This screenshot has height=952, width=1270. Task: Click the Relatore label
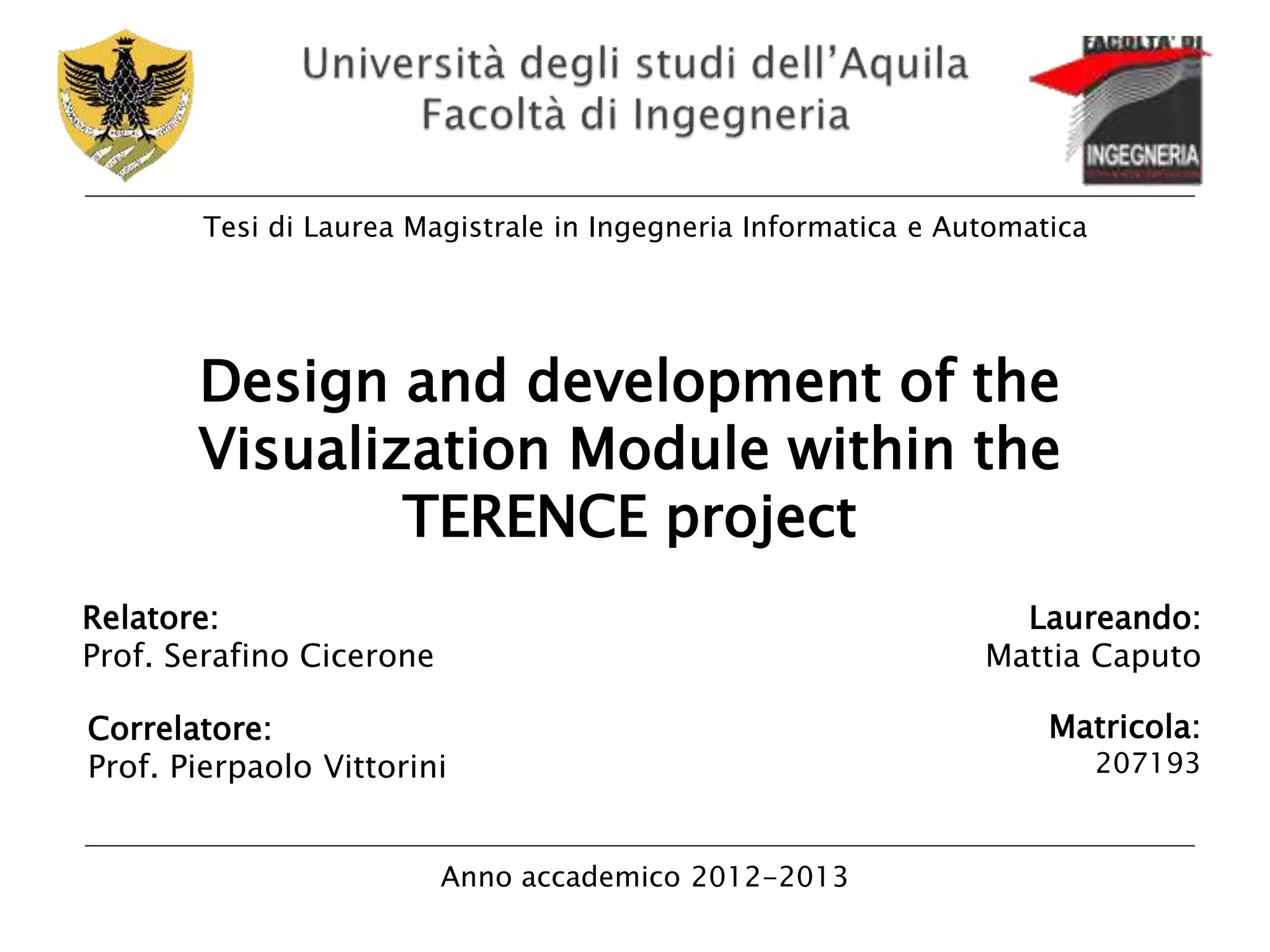tap(151, 618)
